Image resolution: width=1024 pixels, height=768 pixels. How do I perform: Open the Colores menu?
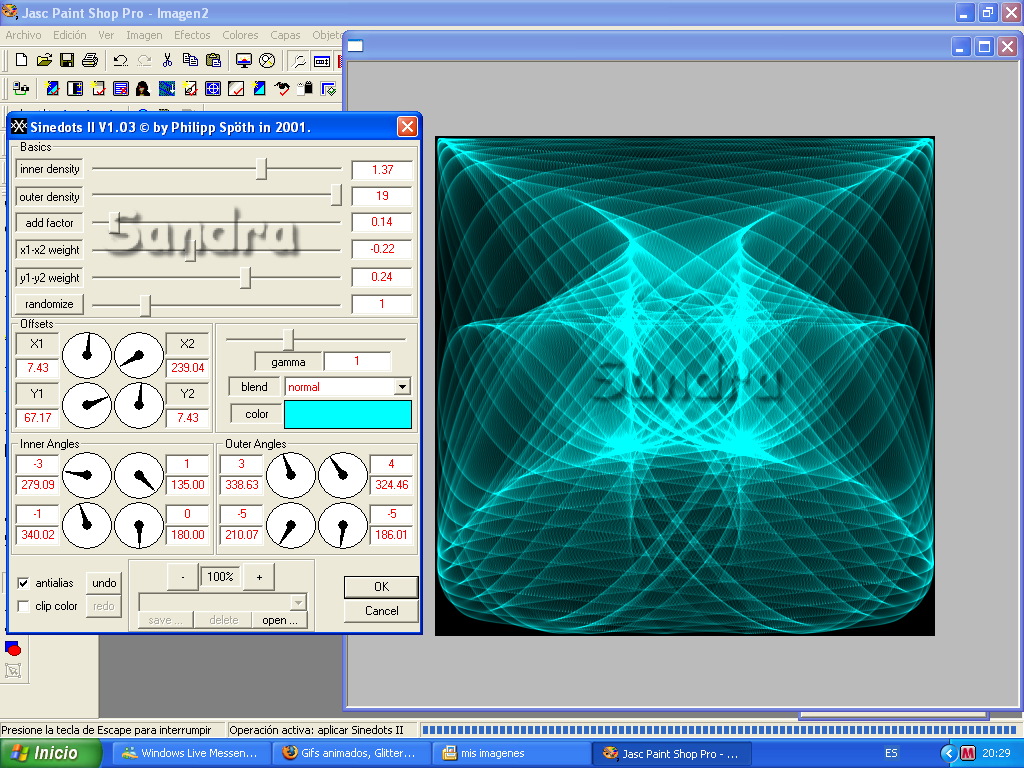pyautogui.click(x=240, y=35)
